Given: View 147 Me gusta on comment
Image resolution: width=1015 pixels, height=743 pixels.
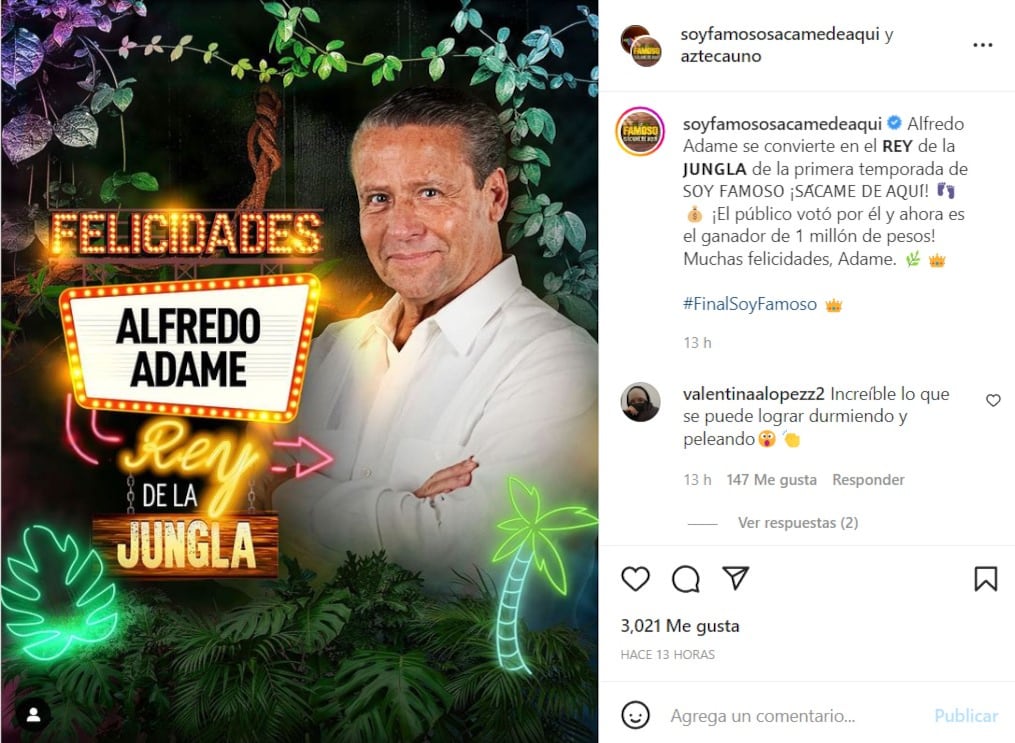Looking at the screenshot, I should coord(771,480).
